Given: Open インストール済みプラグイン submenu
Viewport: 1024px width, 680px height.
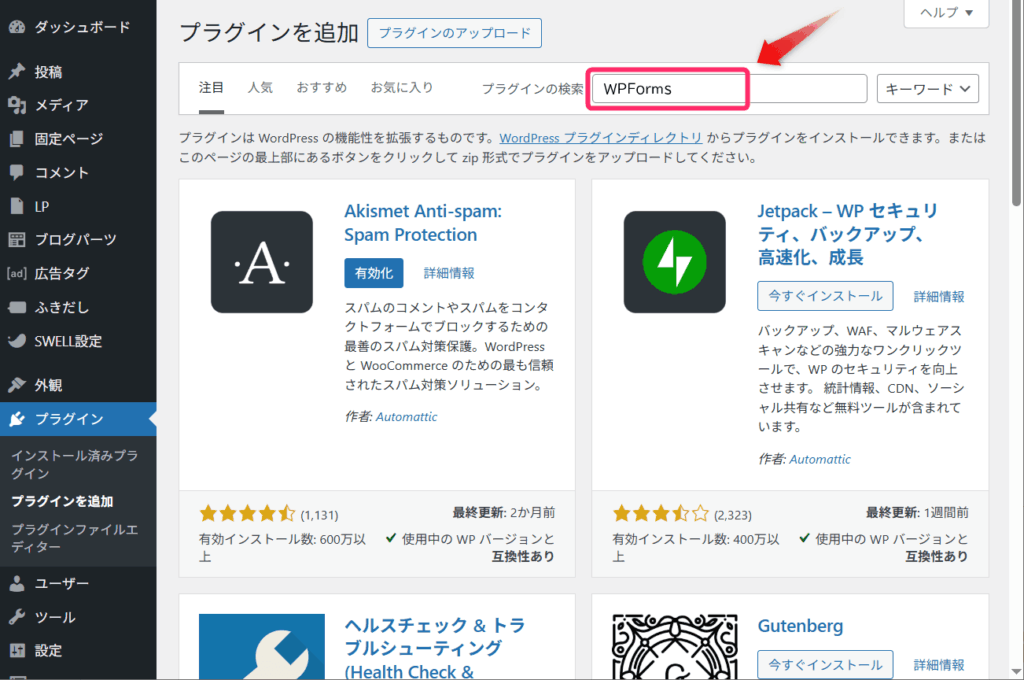Looking at the screenshot, I should tap(74, 464).
